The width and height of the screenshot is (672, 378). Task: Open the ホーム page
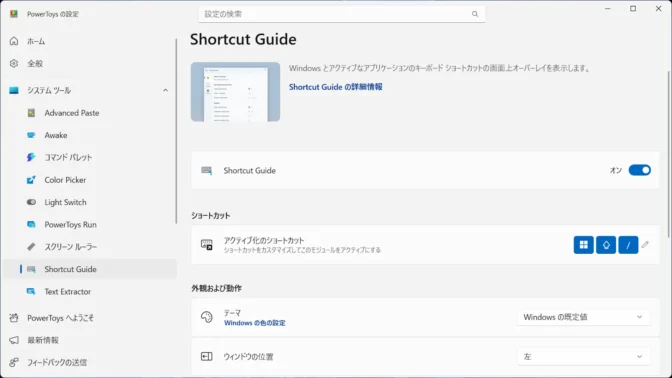(x=89, y=41)
